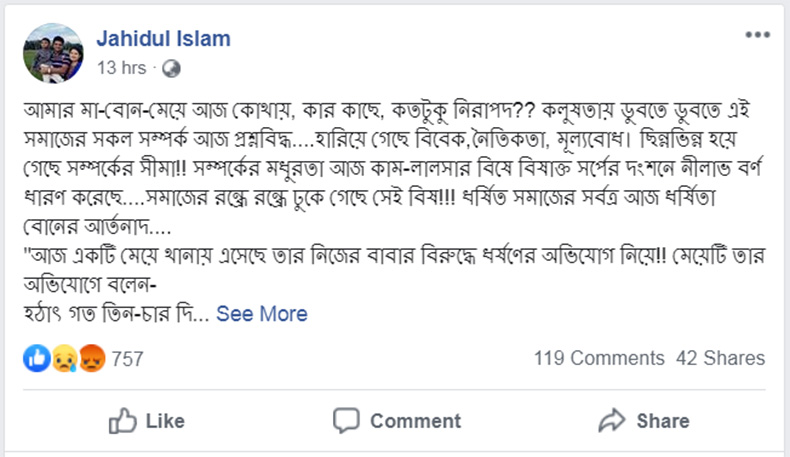Open the post options three-dot menu
790x457 pixels.
(756, 36)
